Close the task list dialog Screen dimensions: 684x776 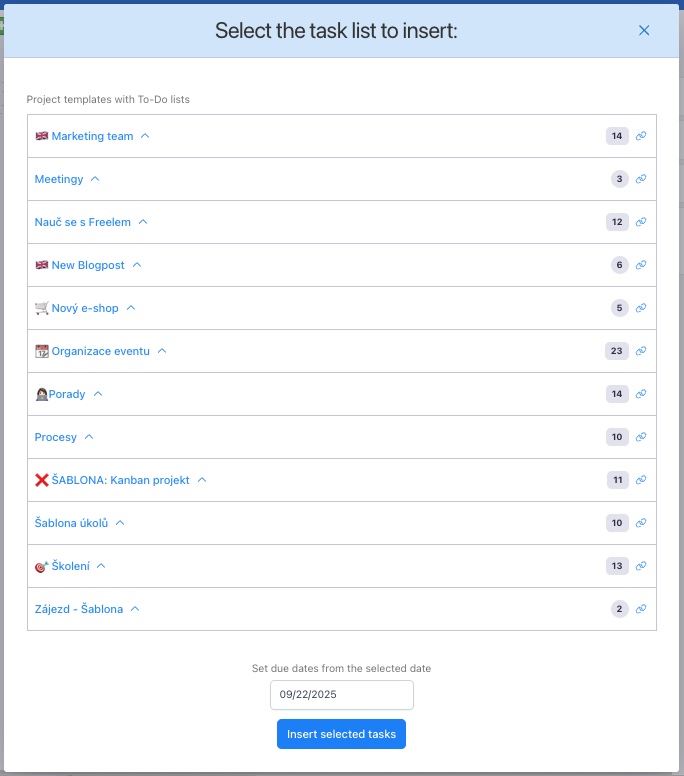point(644,31)
